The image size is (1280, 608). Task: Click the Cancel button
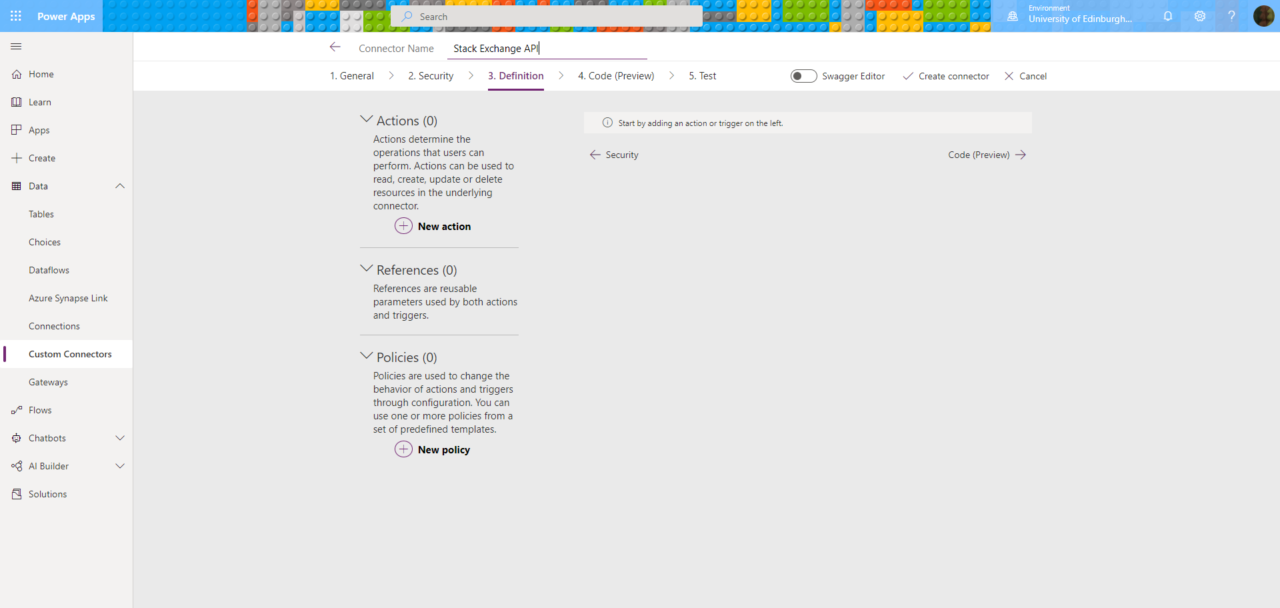(1026, 76)
